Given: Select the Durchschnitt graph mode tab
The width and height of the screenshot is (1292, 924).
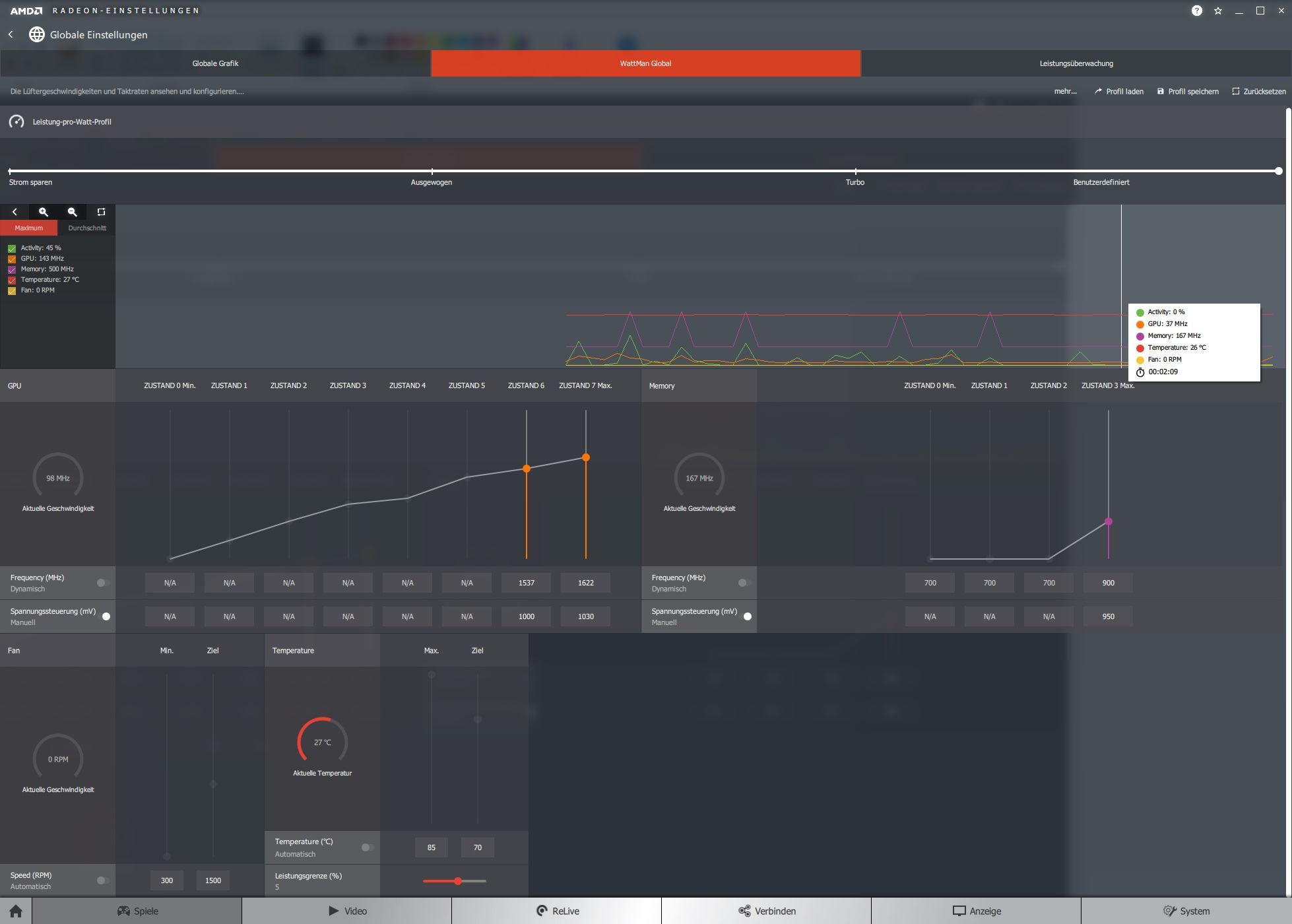Looking at the screenshot, I should click(87, 228).
